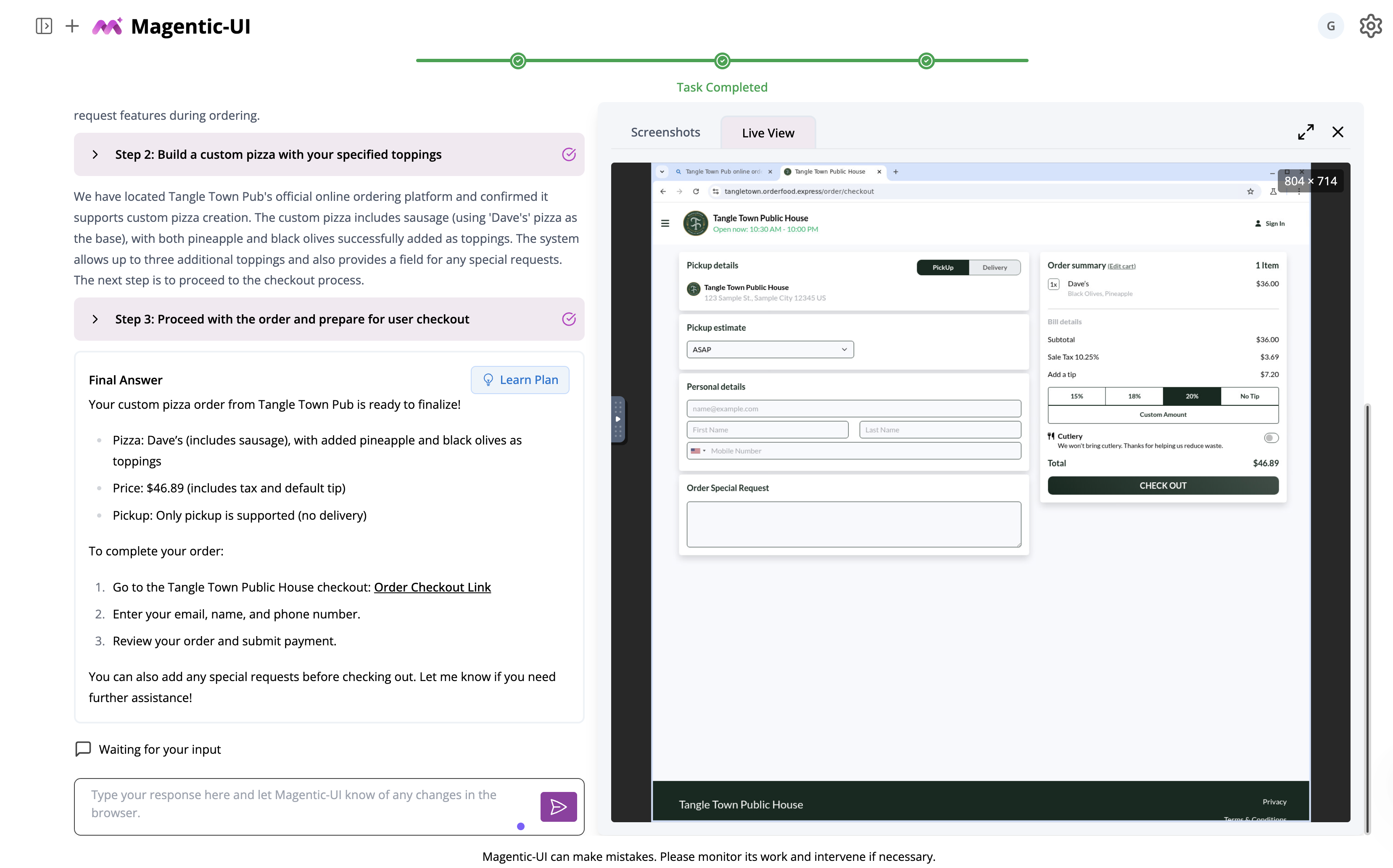Focus the Mobile Number field
Image resolution: width=1393 pixels, height=868 pixels.
(853, 451)
